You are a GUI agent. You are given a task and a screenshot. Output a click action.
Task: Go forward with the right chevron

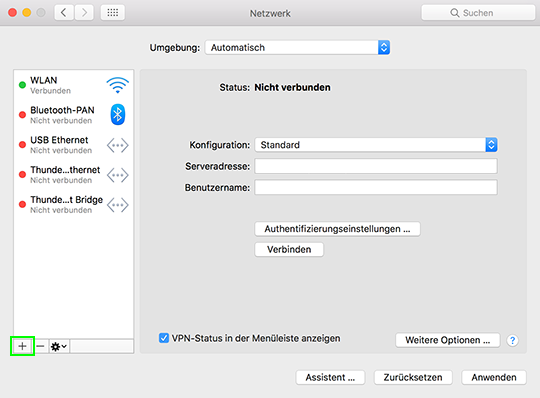84,13
